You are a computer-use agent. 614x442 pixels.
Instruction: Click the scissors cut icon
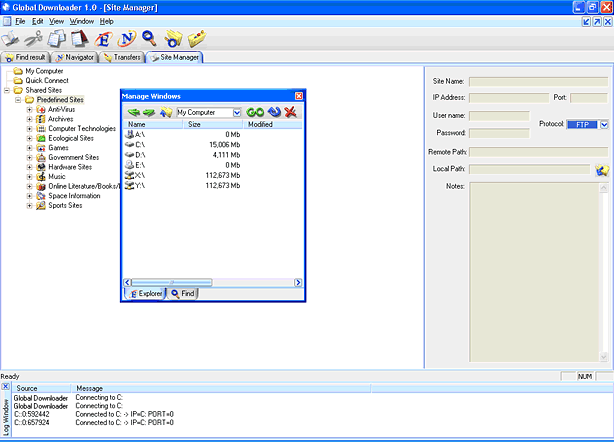[x=33, y=39]
